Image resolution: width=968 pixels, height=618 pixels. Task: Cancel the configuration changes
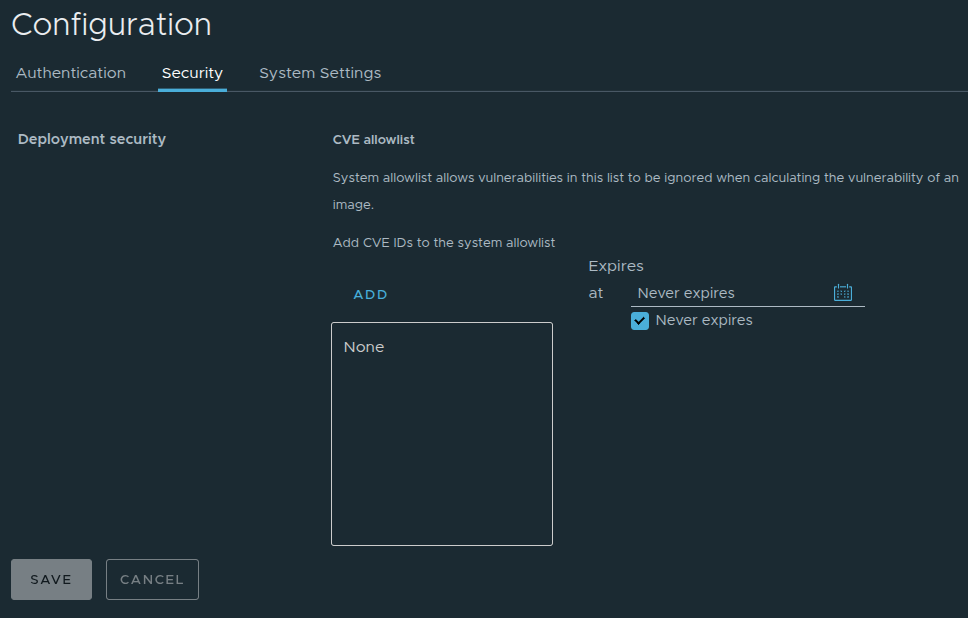pos(152,579)
